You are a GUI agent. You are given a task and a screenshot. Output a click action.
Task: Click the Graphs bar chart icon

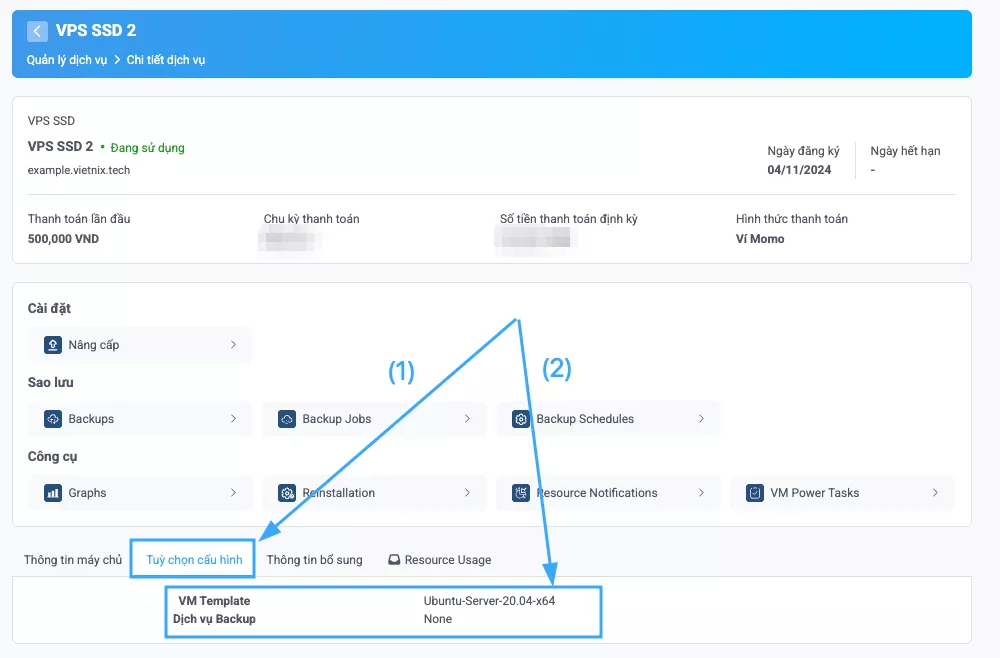pyautogui.click(x=53, y=493)
